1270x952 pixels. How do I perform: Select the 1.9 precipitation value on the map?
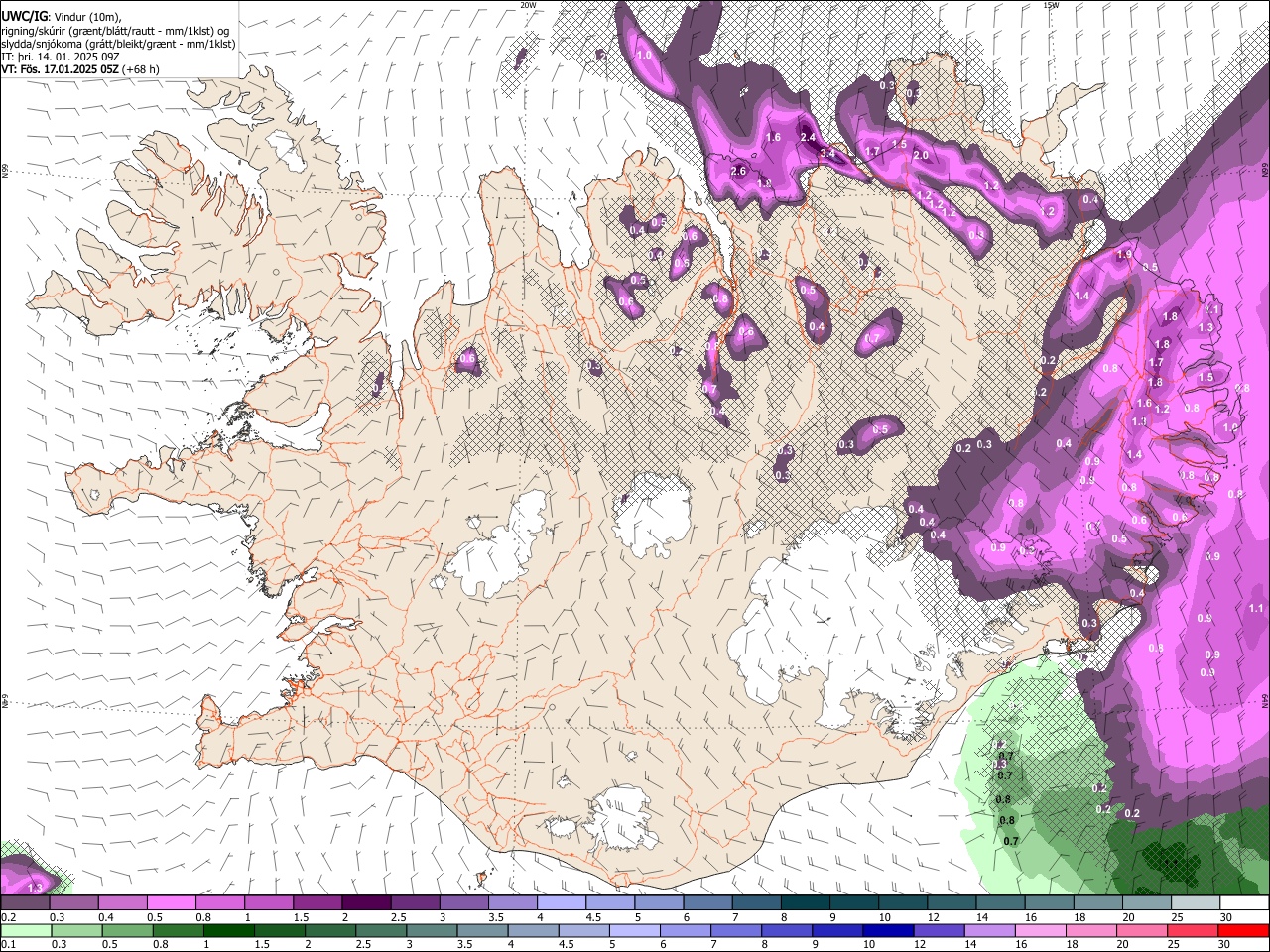(x=1124, y=254)
